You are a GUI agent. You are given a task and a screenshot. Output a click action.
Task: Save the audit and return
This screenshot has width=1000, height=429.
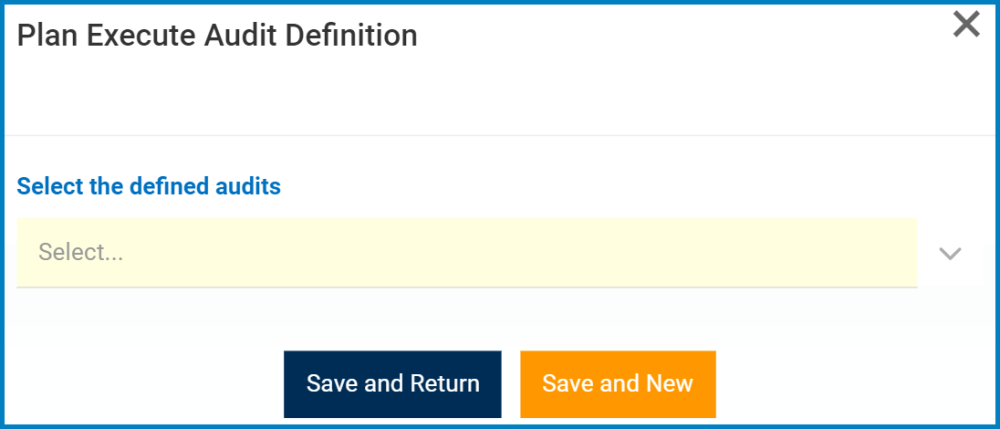(392, 384)
